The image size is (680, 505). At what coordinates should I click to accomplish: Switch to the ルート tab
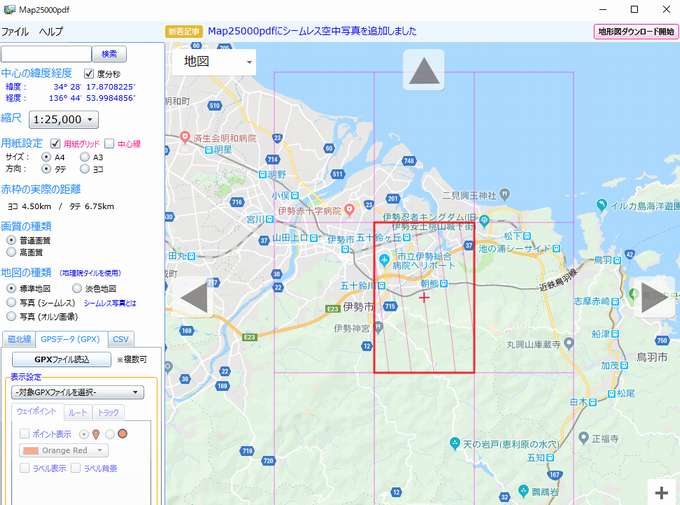coord(78,413)
